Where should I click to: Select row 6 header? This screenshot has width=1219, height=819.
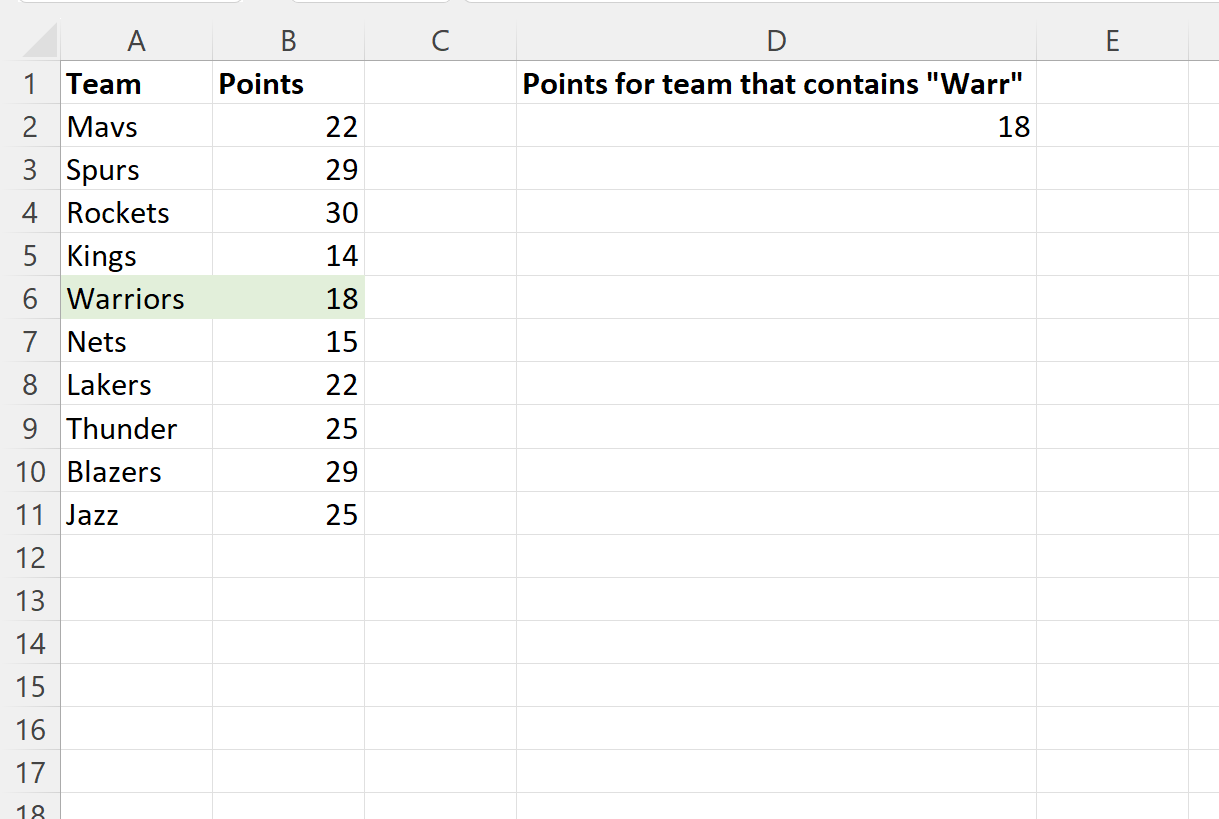pyautogui.click(x=30, y=298)
